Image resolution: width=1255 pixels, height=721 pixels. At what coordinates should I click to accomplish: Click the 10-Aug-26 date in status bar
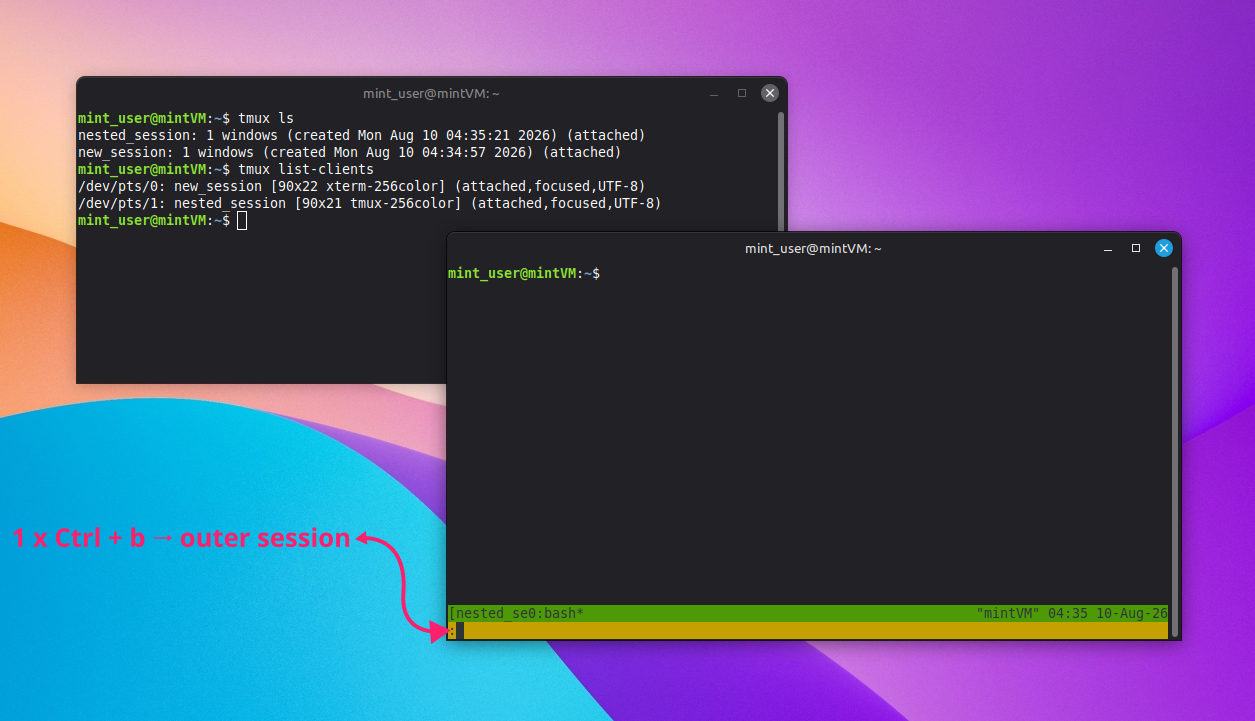pyautogui.click(x=1132, y=613)
